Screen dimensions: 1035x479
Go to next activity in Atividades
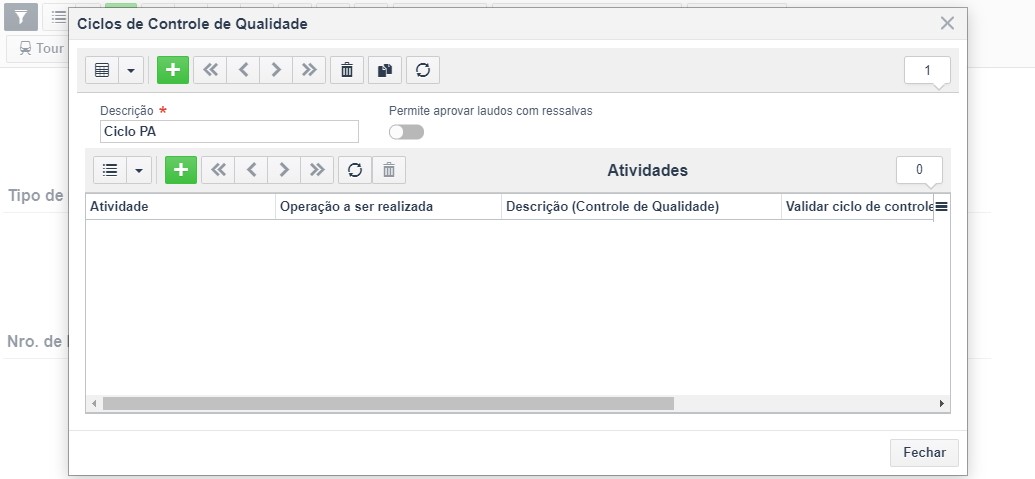tap(284, 170)
